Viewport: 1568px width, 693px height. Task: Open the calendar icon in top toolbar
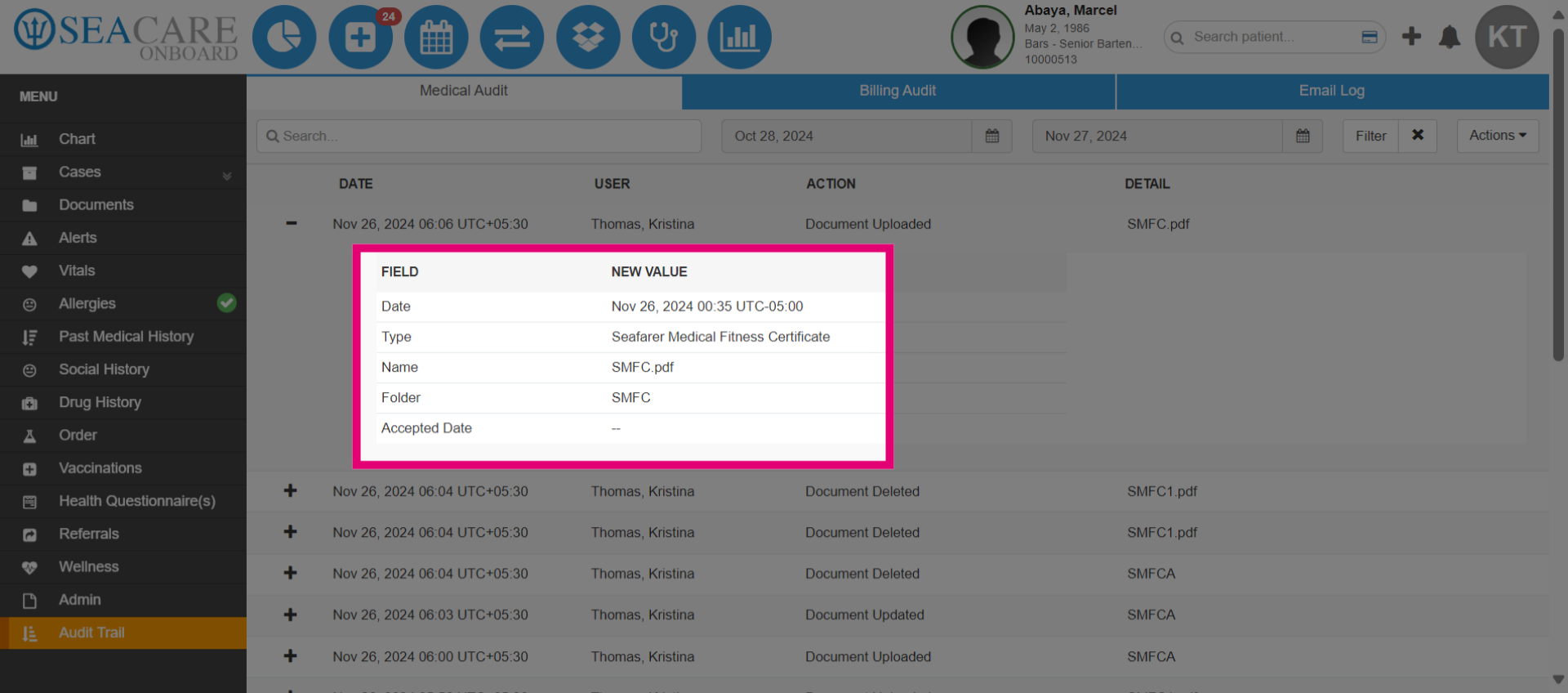pyautogui.click(x=436, y=38)
